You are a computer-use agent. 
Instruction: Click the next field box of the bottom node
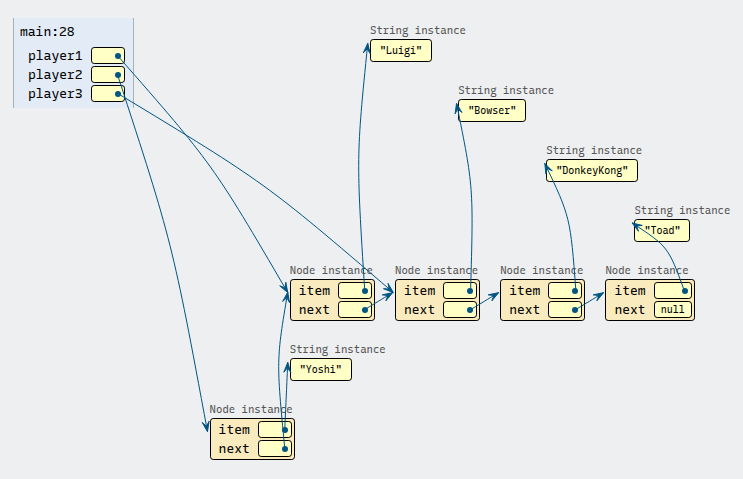tap(274, 449)
